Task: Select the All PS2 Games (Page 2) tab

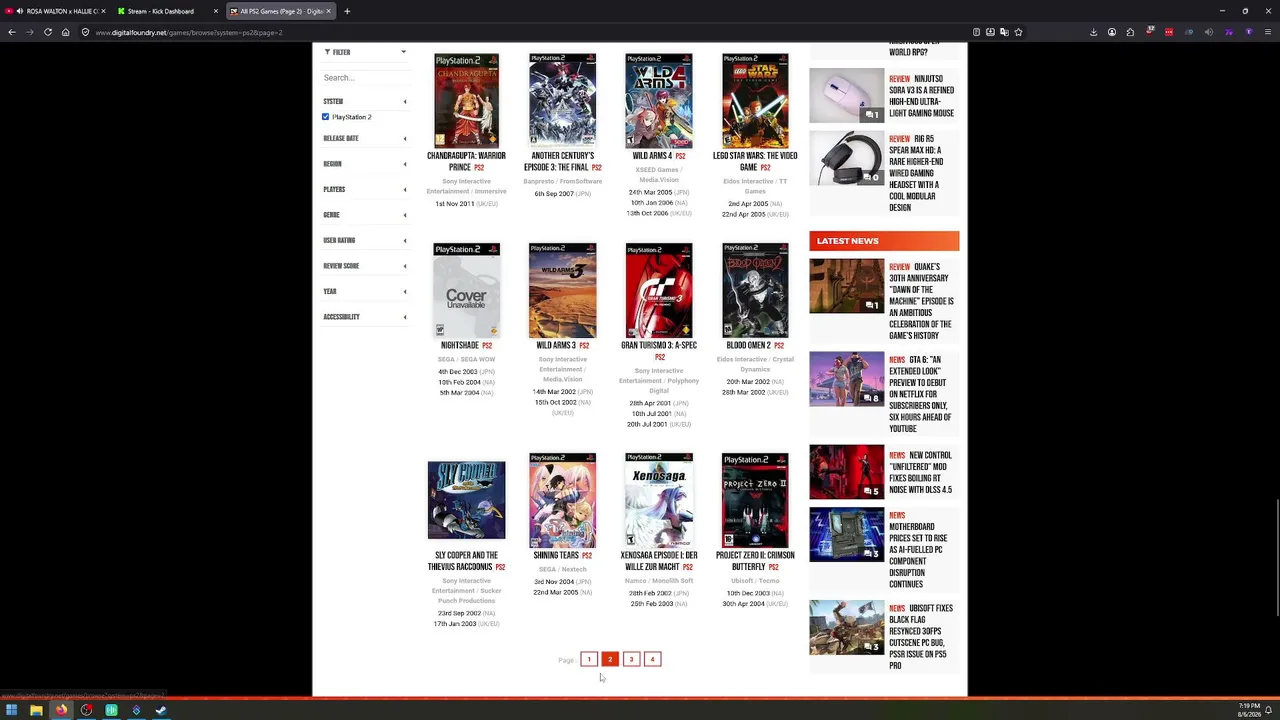Action: click(280, 11)
